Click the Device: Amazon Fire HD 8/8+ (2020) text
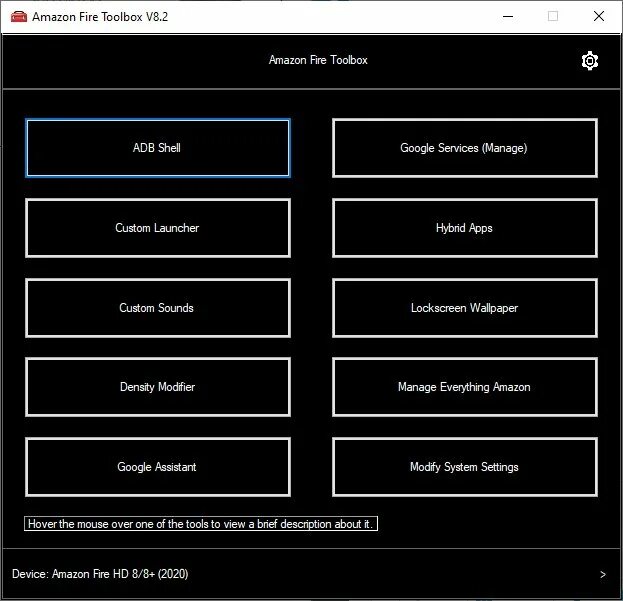This screenshot has width=623, height=601. point(100,574)
